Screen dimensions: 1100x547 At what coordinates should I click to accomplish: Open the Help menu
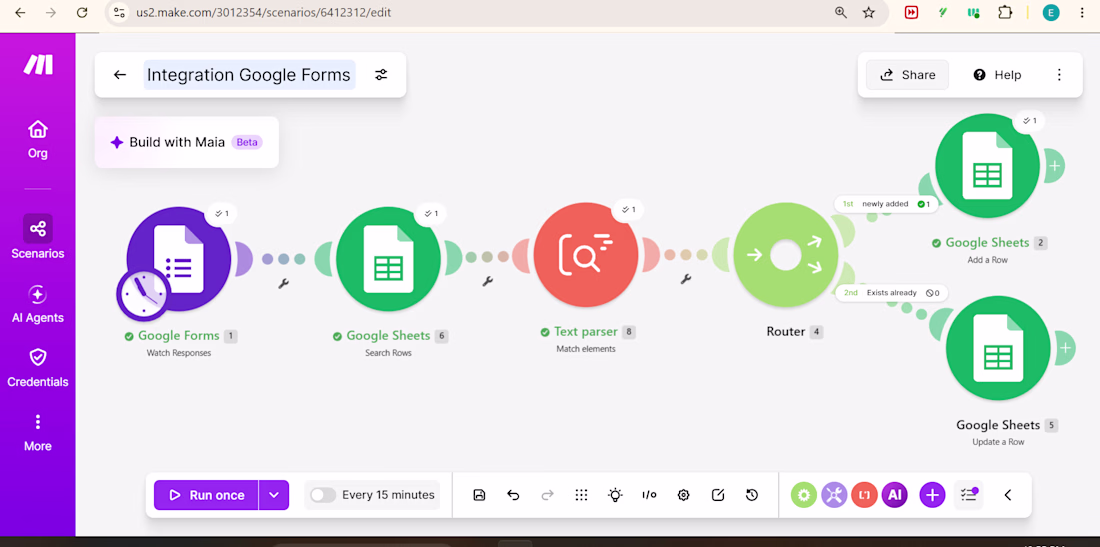(997, 75)
